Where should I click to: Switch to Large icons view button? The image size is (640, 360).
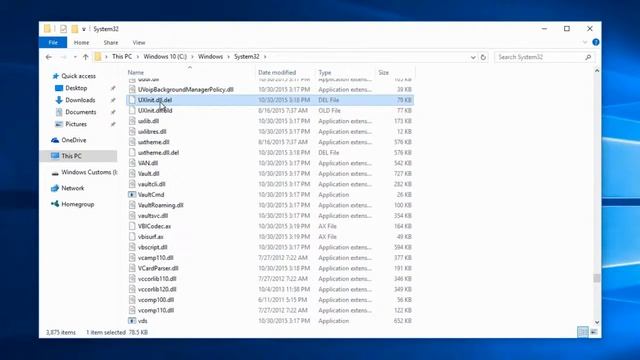(594, 332)
